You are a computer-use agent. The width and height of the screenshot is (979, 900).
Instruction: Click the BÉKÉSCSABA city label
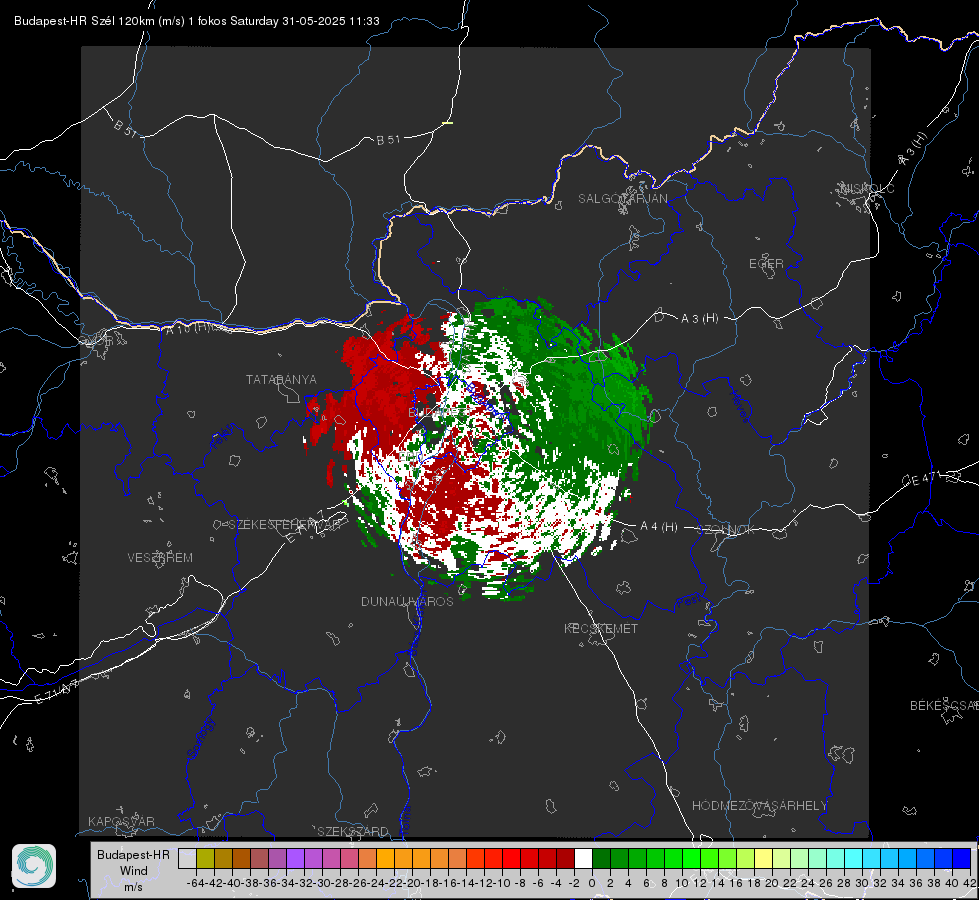(944, 706)
